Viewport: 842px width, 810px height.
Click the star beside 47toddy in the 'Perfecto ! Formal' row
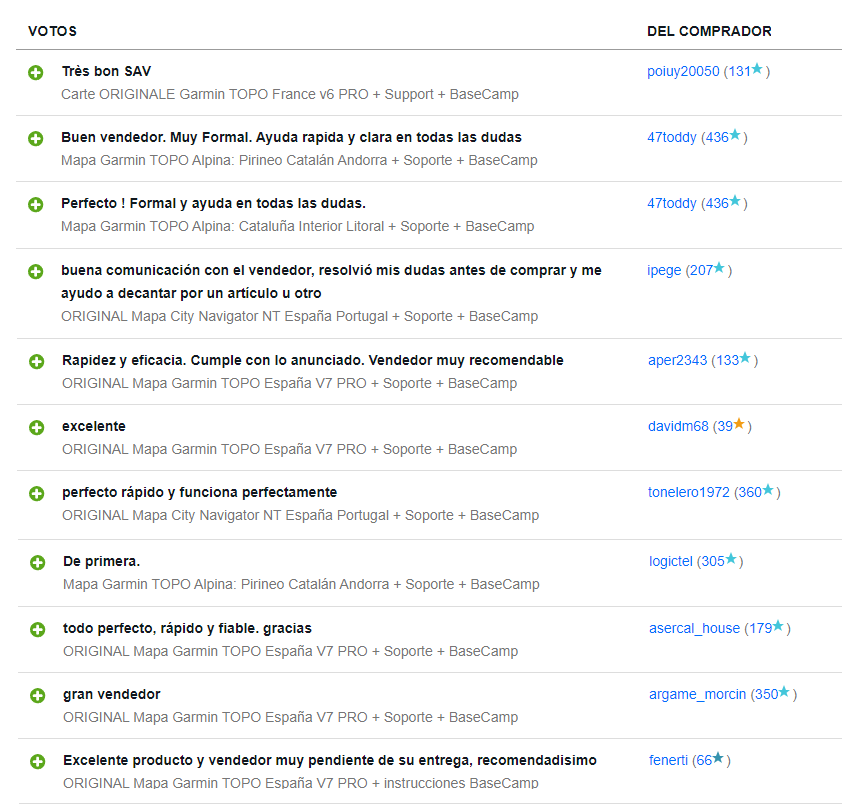coord(735,201)
